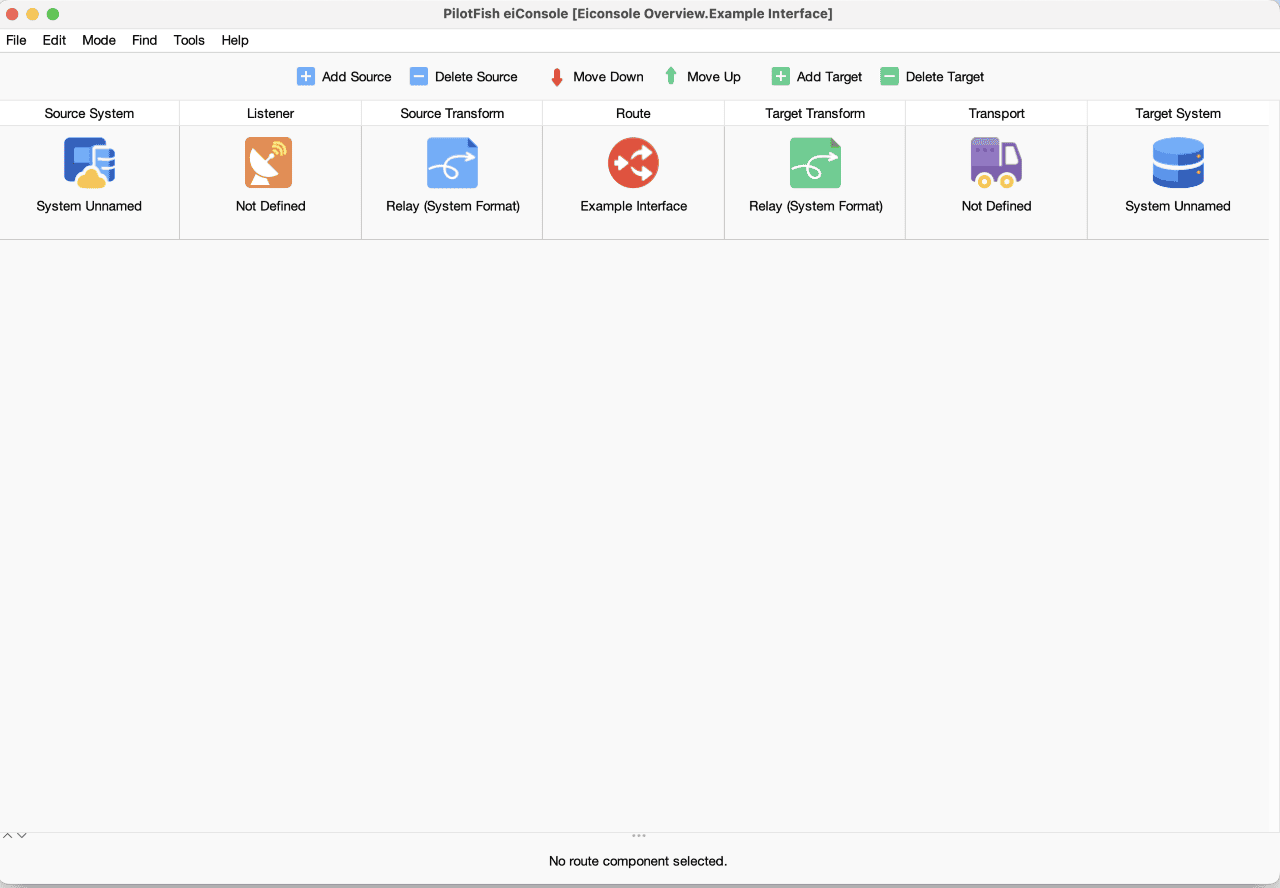Open the Source Transform blue document icon
The image size is (1280, 888).
[x=452, y=163]
